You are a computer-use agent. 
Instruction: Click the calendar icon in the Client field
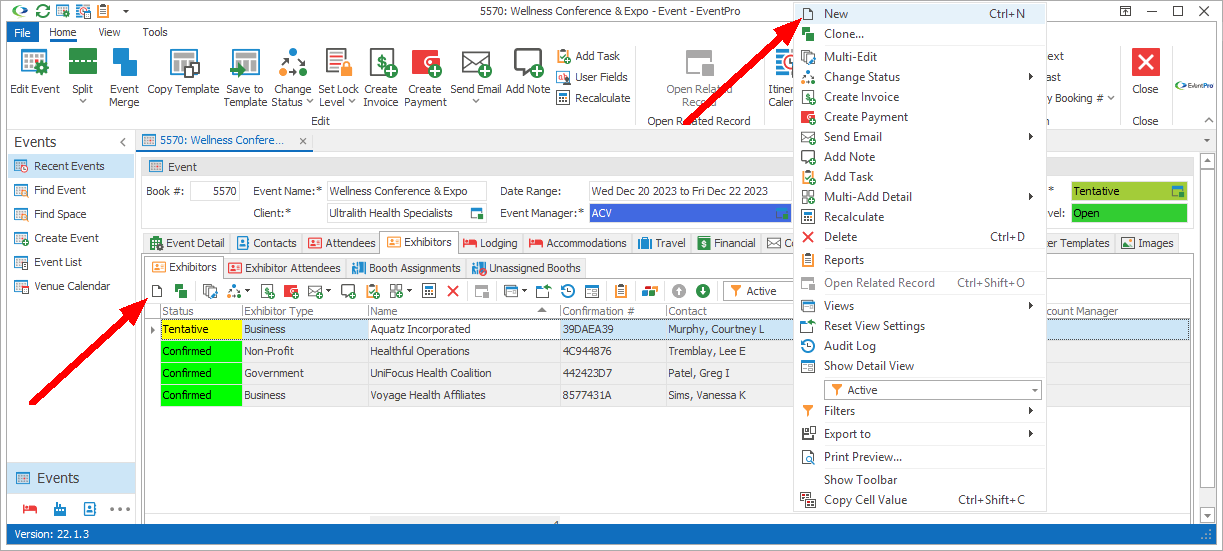[x=477, y=213]
